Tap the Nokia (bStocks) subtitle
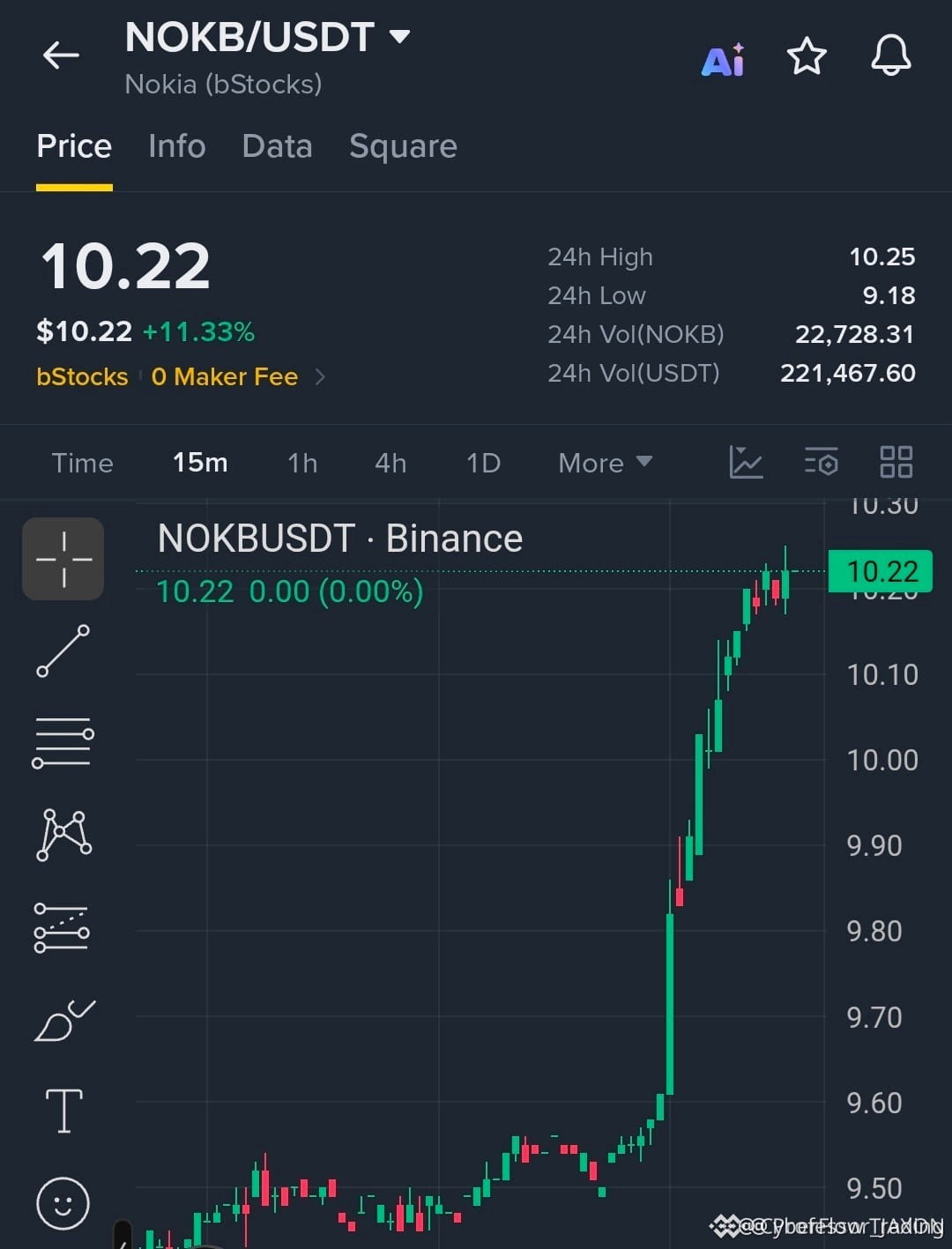This screenshot has height=1249, width=952. tap(223, 84)
